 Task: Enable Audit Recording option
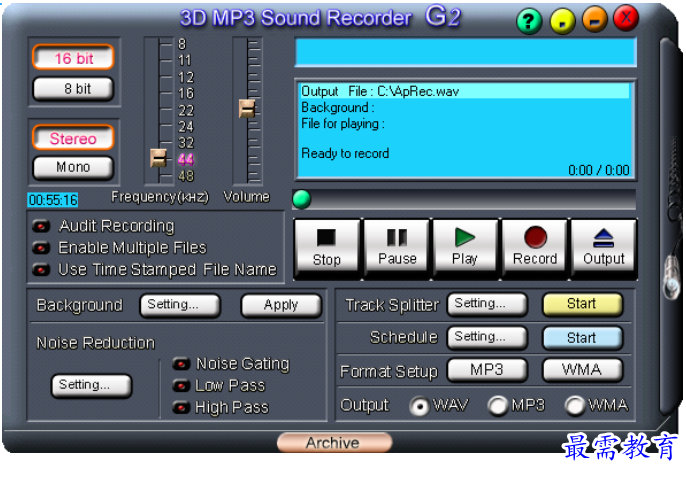coord(41,226)
